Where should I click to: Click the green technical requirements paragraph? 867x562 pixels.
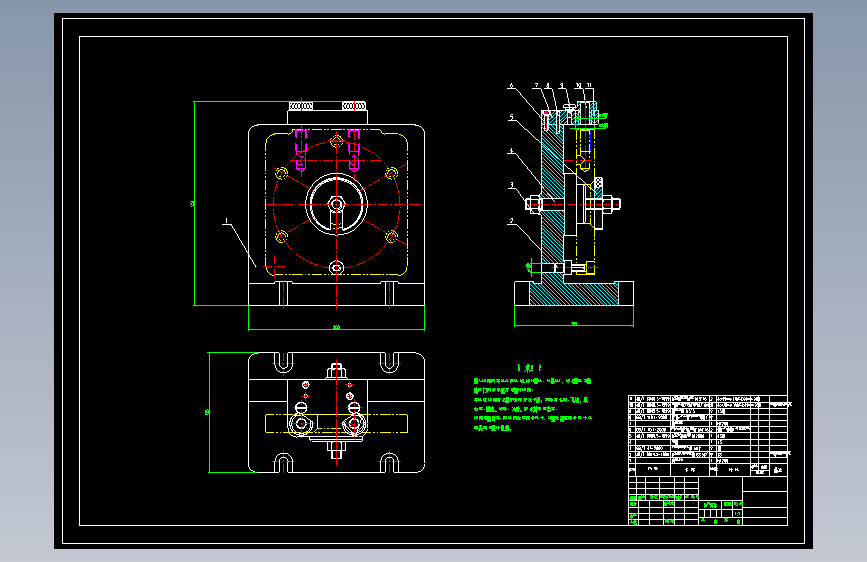pos(532,404)
